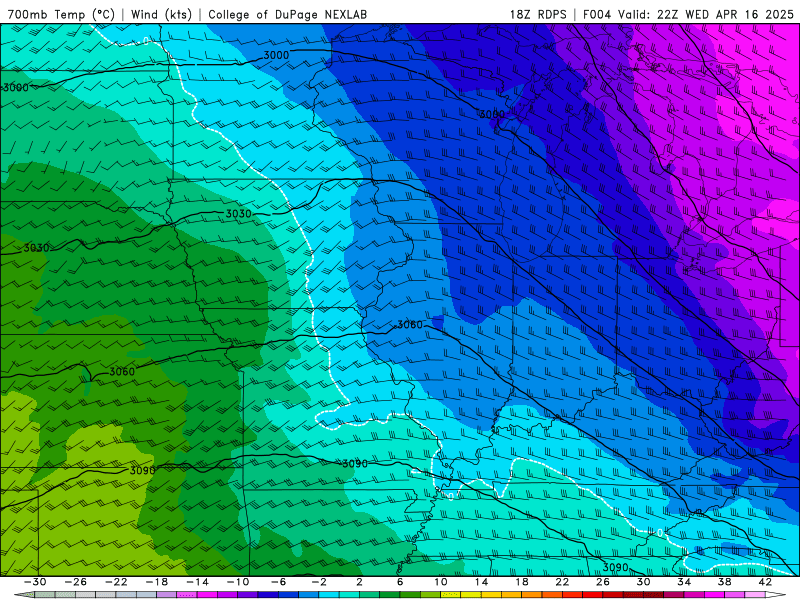
Task: Click the 6 degree scale label
Action: (x=400, y=582)
